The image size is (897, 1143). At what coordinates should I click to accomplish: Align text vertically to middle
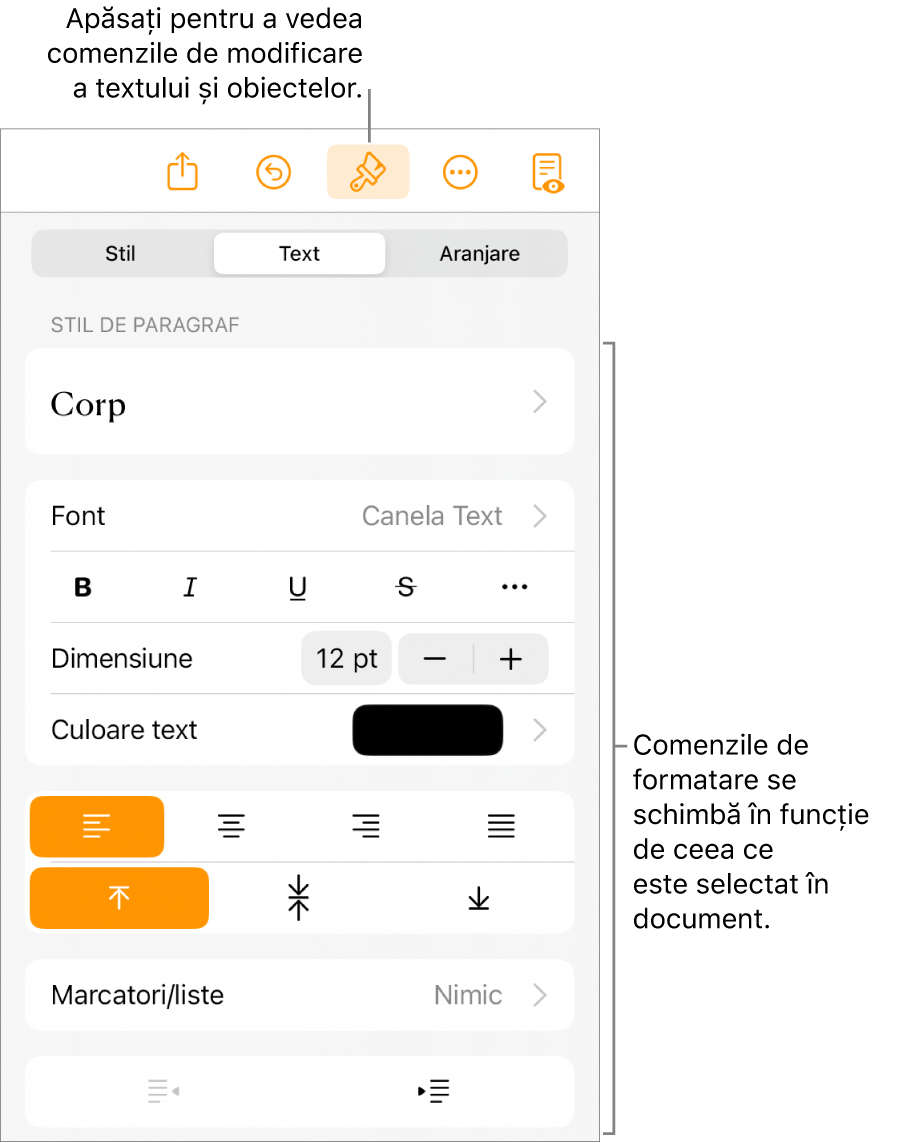[299, 898]
